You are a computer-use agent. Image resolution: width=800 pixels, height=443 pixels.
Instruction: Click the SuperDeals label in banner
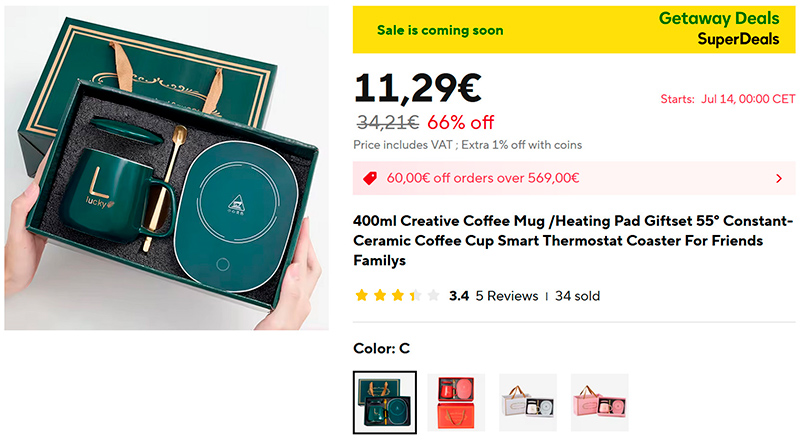(x=738, y=40)
